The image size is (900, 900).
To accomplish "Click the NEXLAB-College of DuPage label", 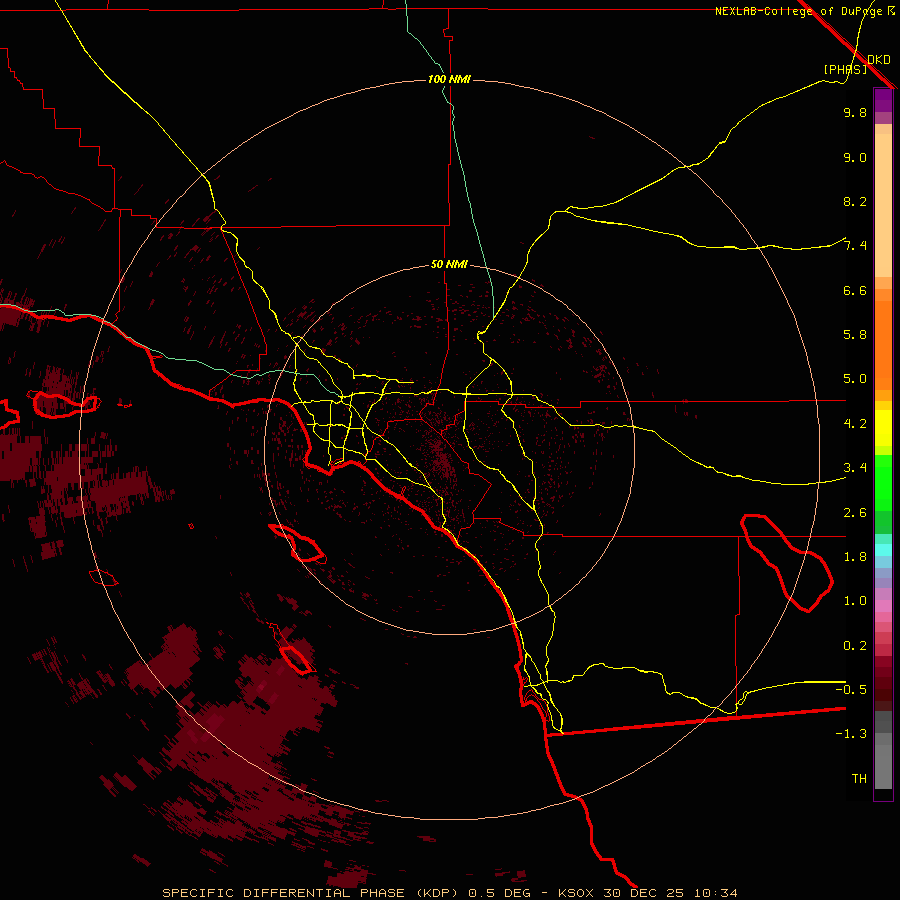I will point(801,11).
